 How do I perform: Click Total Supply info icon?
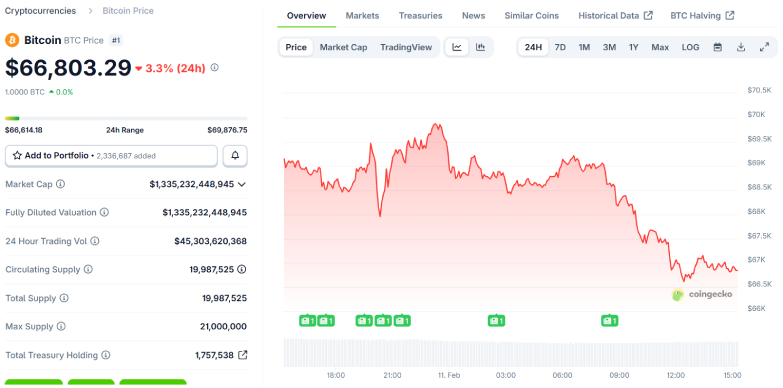64,298
